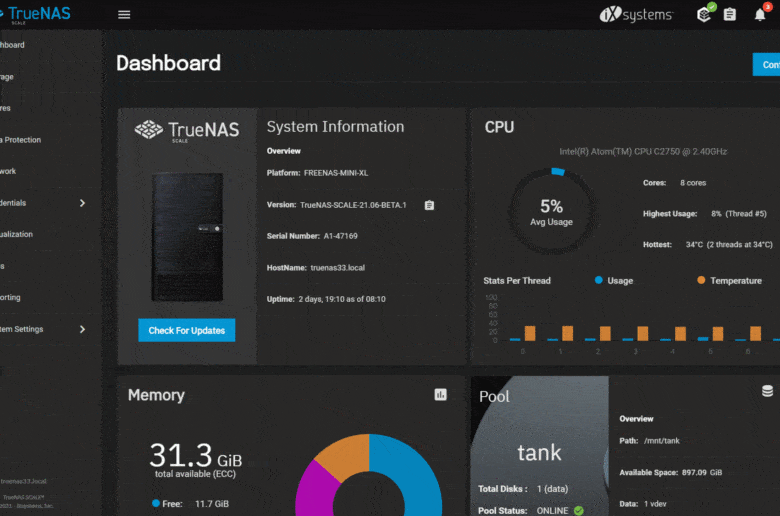This screenshot has height=516, width=780.
Task: Click the hostname truenas33.local
Action: (338, 268)
